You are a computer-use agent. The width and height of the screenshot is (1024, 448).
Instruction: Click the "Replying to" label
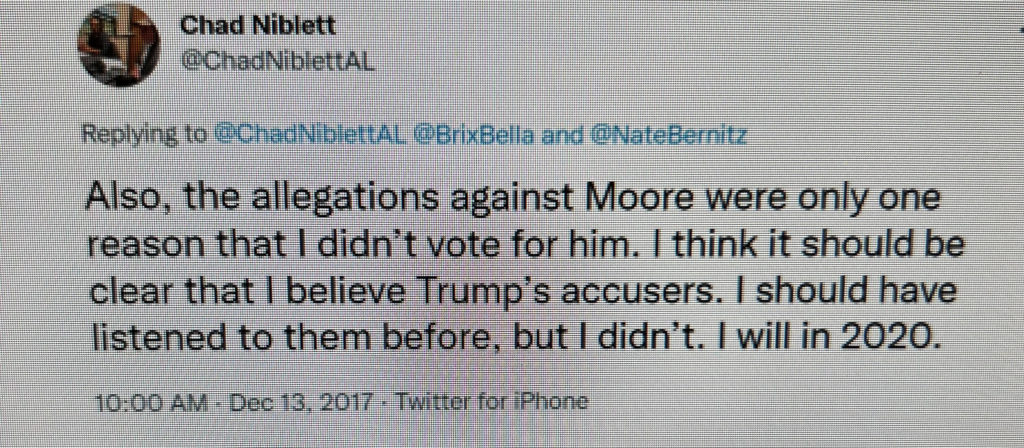click(147, 133)
